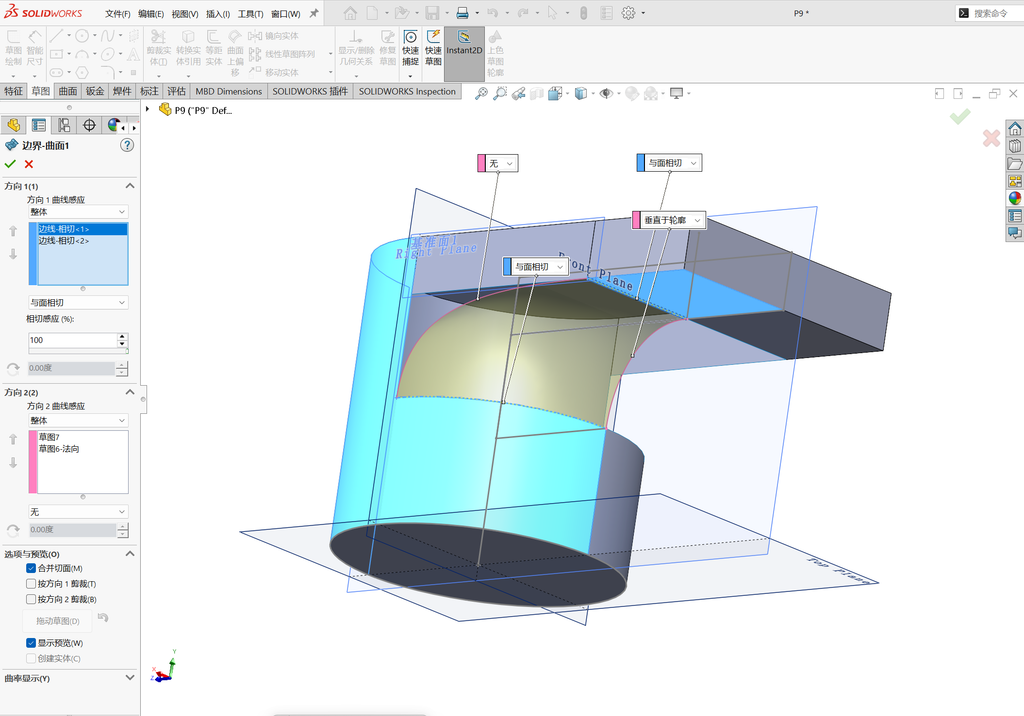Open the 窗口(W) menu
The image size is (1024, 716).
[285, 13]
